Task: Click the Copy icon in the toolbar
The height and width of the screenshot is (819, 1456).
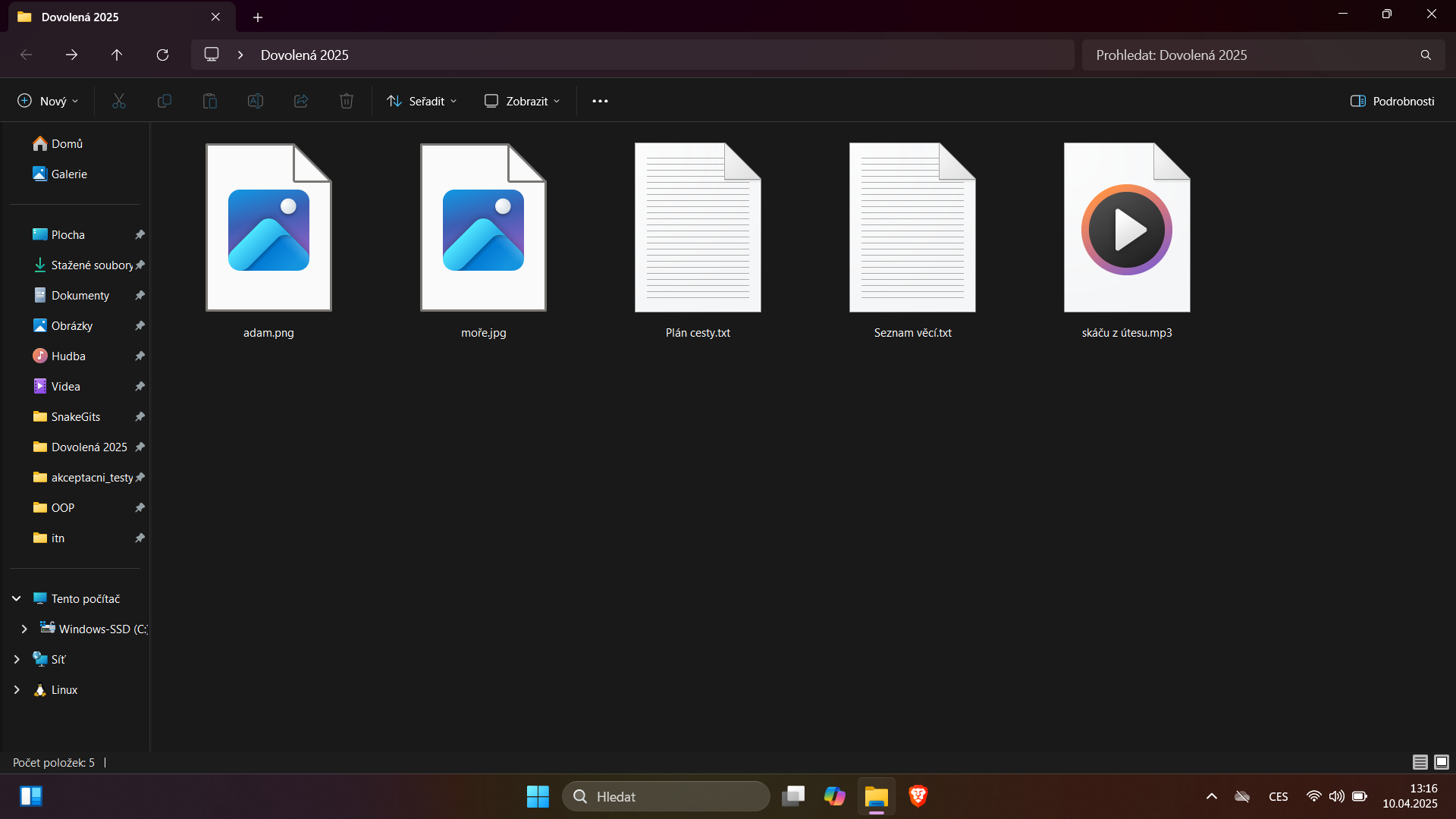Action: (164, 100)
